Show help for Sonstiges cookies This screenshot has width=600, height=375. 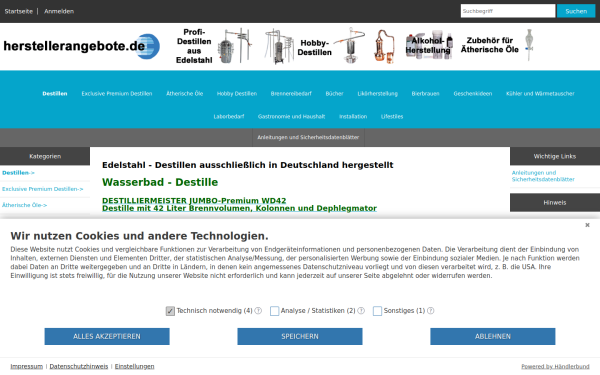430,311
